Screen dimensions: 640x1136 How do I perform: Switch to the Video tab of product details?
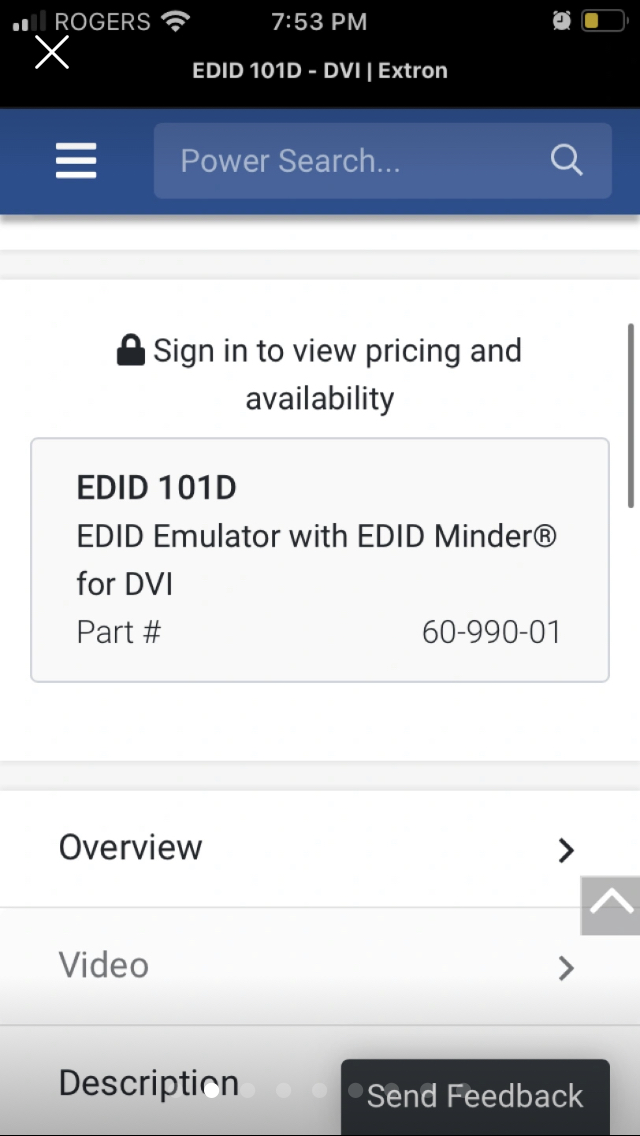tap(320, 966)
